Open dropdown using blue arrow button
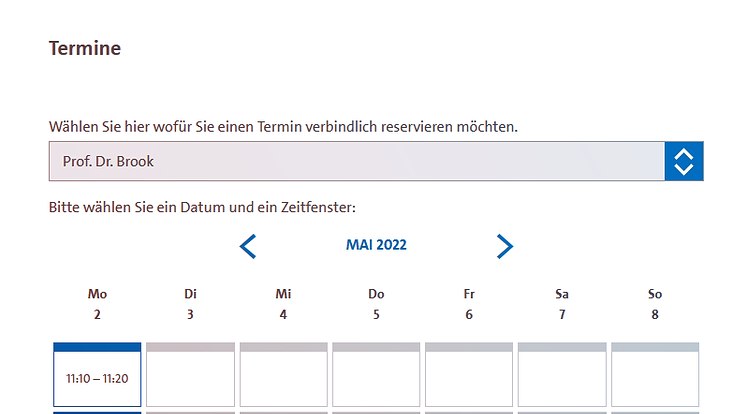This screenshot has height=414, width=733. tap(684, 161)
